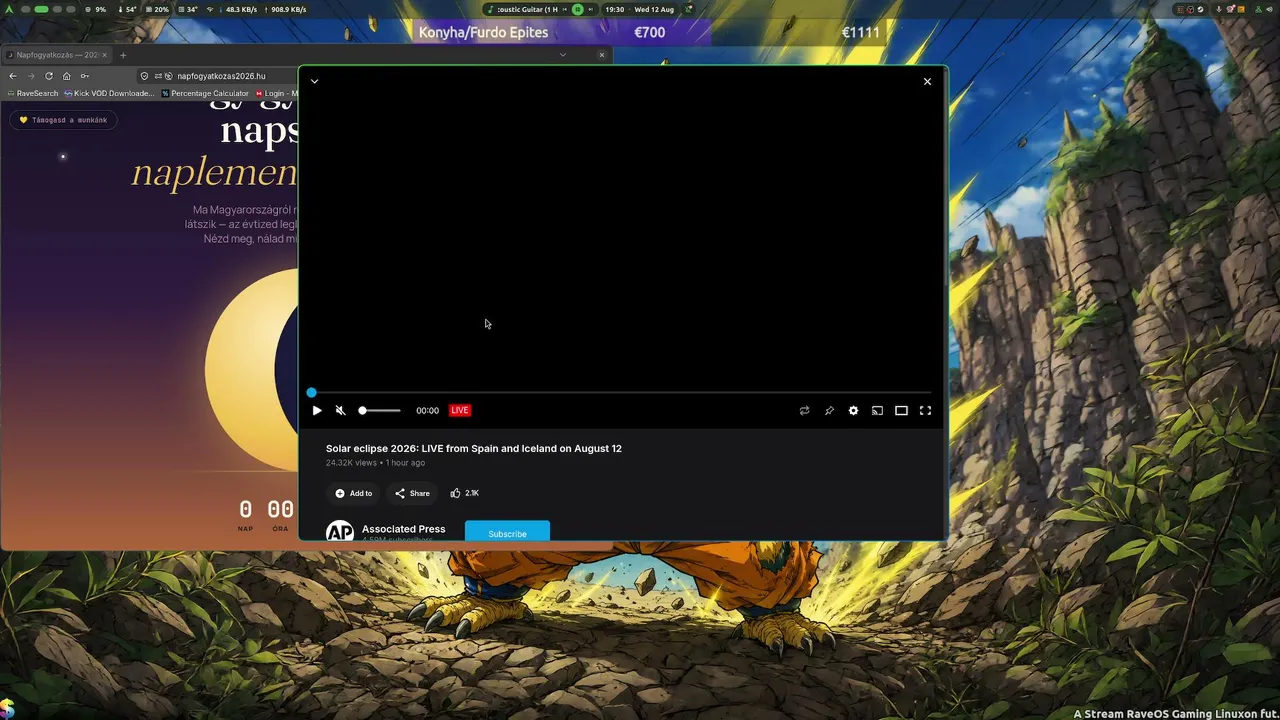Go forward in the browser
Image resolution: width=1280 pixels, height=720 pixels.
pyautogui.click(x=31, y=76)
